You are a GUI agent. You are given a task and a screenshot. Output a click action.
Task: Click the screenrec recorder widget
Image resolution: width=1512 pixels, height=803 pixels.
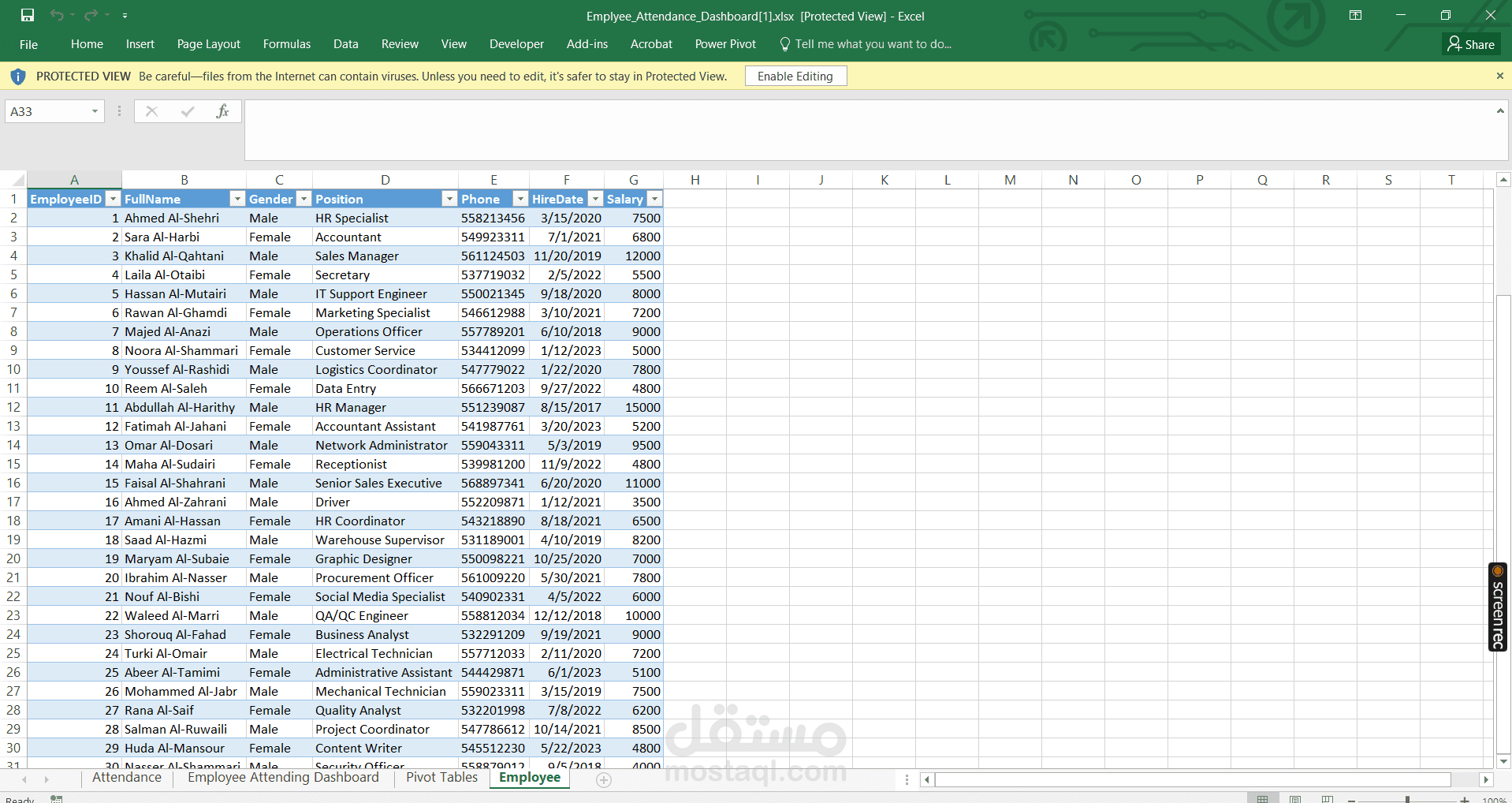(x=1498, y=607)
